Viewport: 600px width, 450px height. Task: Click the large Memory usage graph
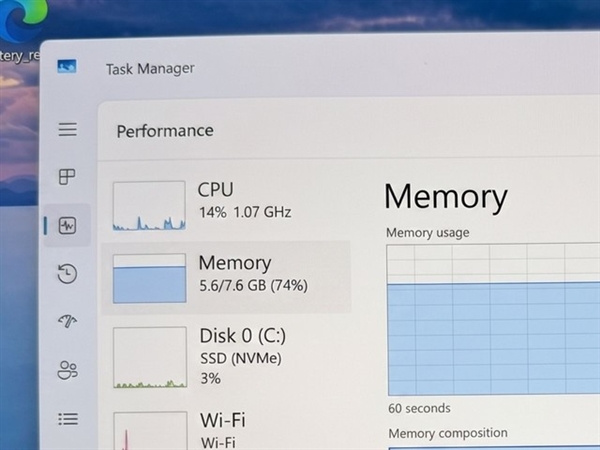(x=493, y=320)
